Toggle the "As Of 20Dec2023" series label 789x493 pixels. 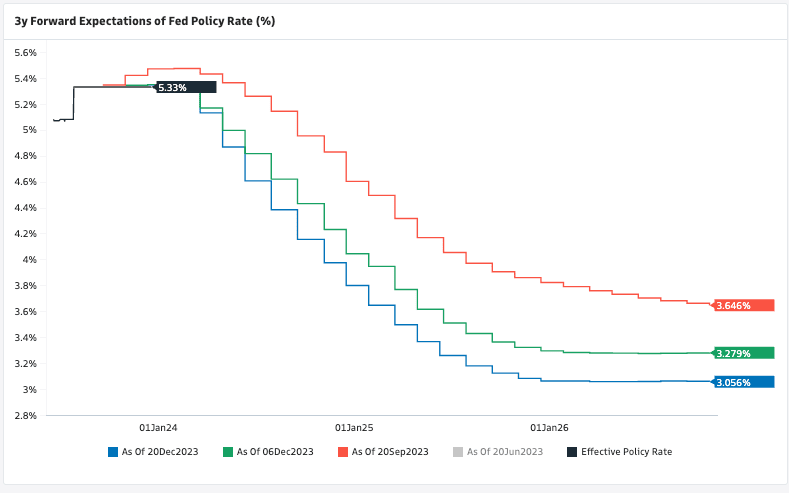click(x=159, y=452)
